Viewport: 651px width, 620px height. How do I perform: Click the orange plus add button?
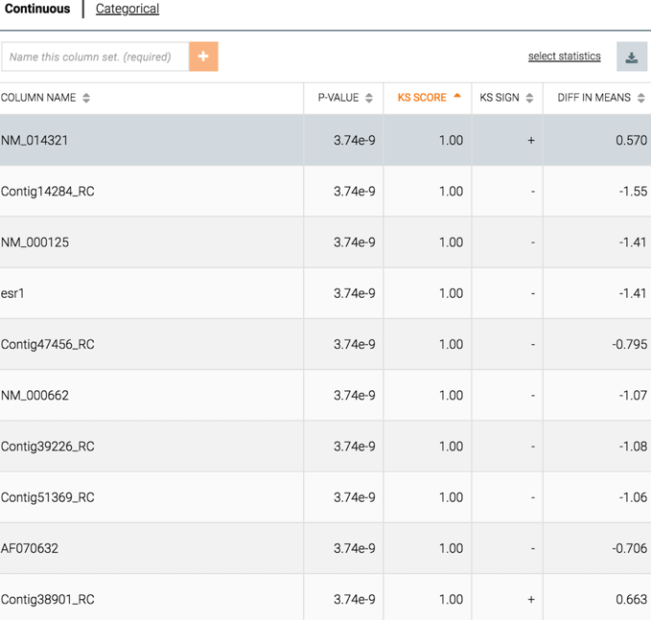tap(203, 56)
